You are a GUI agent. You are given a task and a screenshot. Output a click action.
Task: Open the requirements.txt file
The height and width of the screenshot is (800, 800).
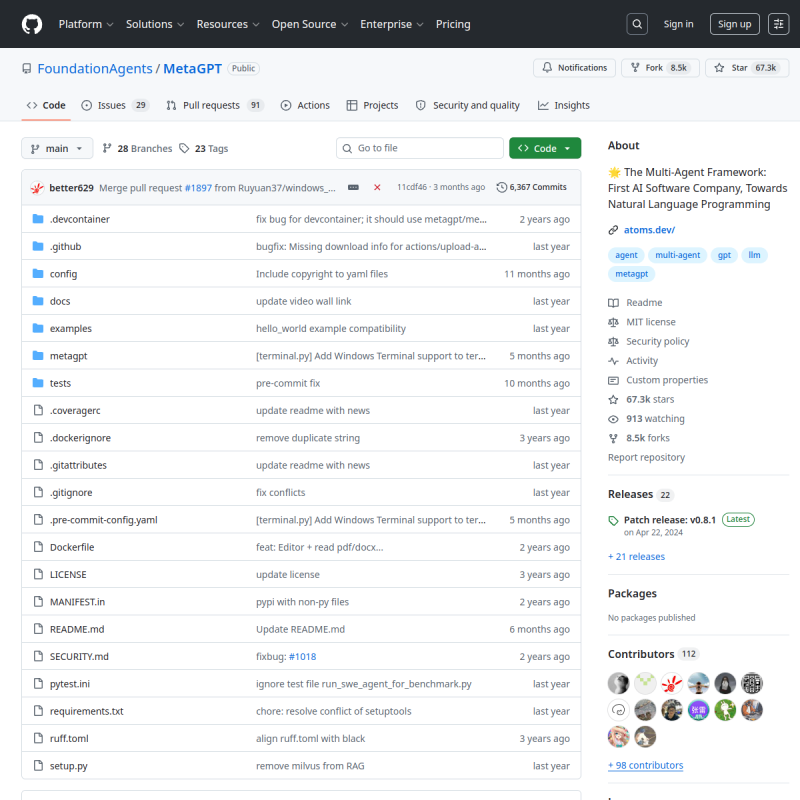[87, 711]
